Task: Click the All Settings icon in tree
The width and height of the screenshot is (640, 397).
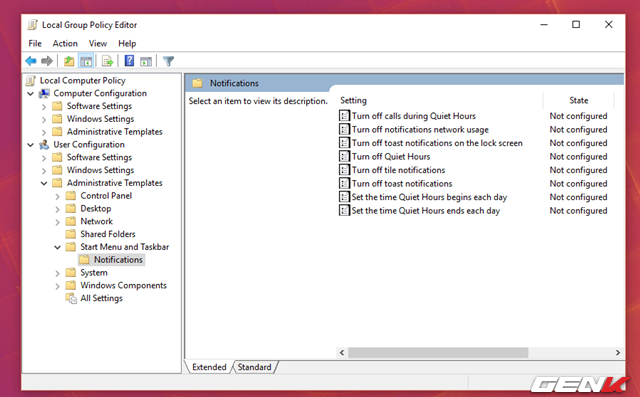Action: (x=71, y=298)
